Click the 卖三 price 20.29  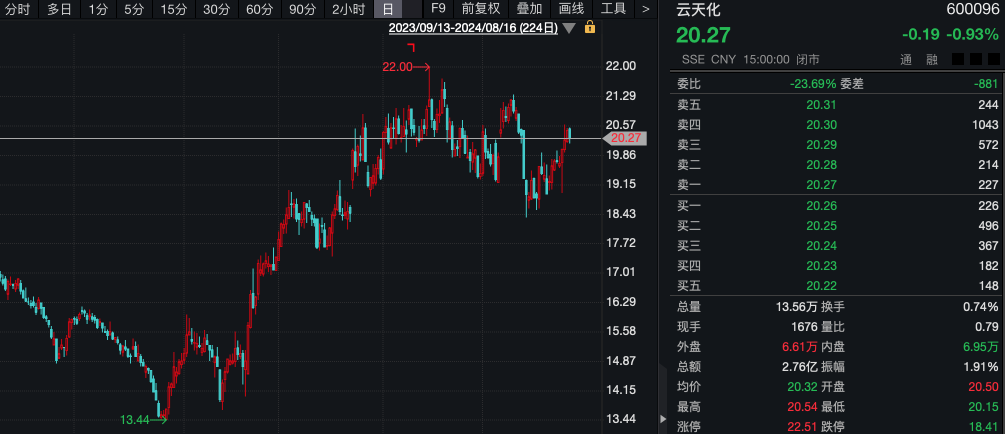tap(821, 144)
